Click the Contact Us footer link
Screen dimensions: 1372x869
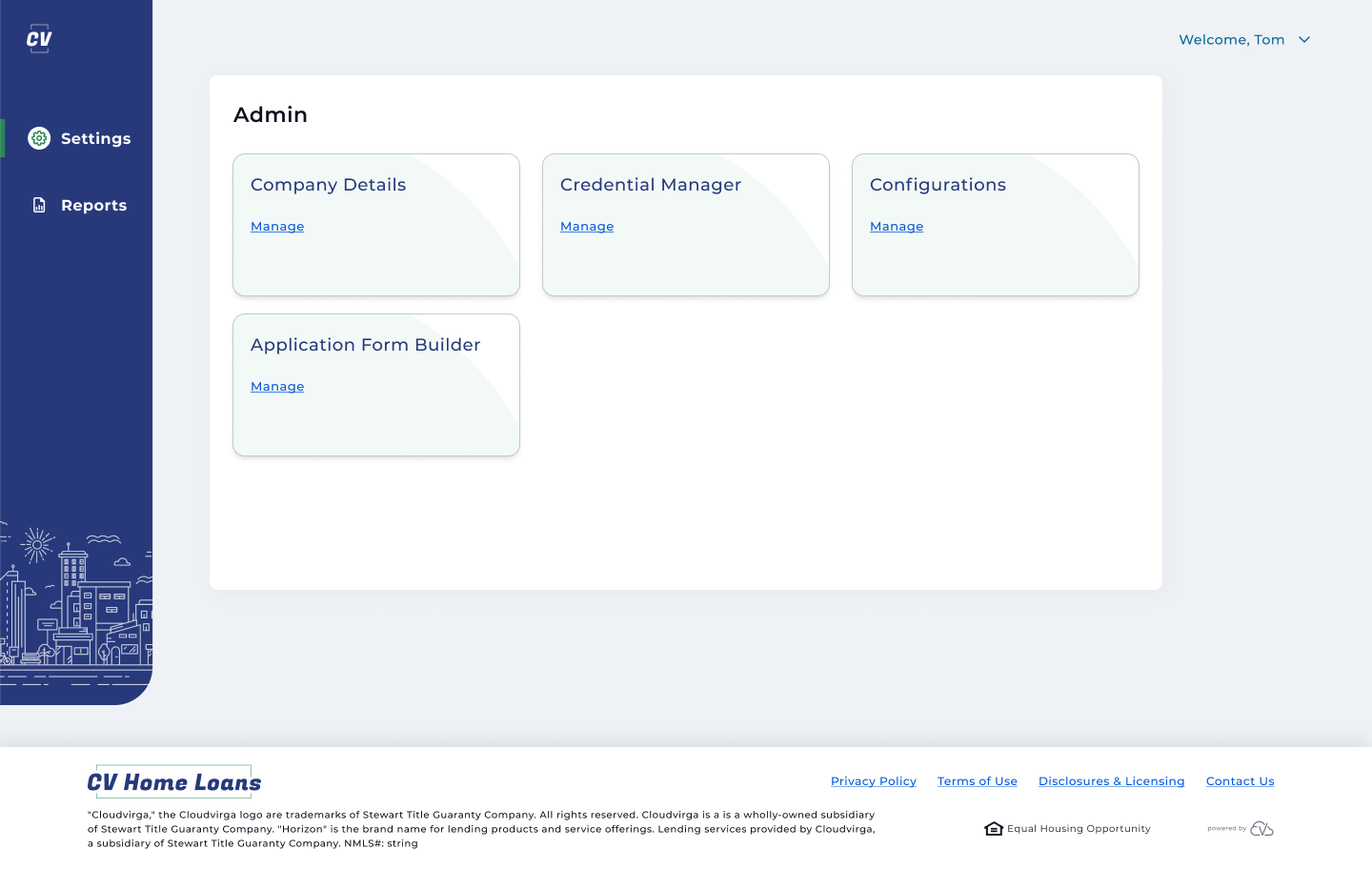point(1240,781)
